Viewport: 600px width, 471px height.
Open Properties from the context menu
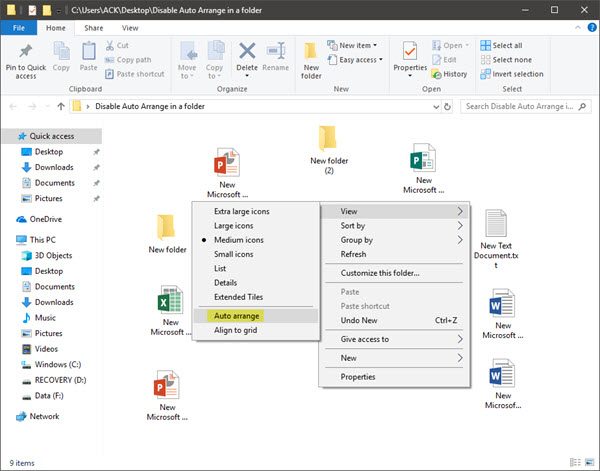point(394,377)
